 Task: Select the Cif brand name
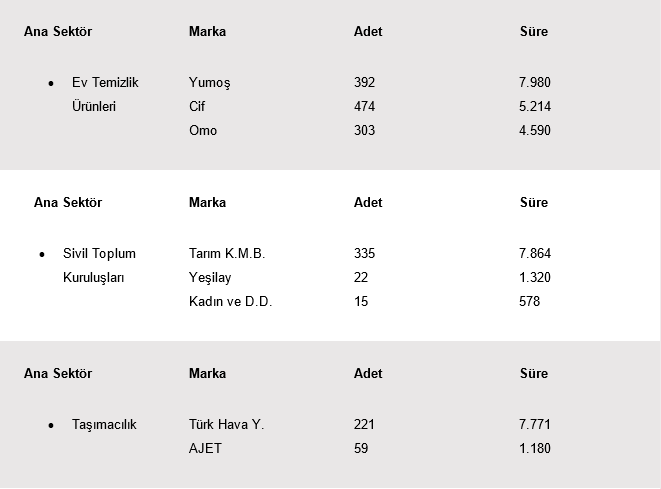[x=197, y=107]
